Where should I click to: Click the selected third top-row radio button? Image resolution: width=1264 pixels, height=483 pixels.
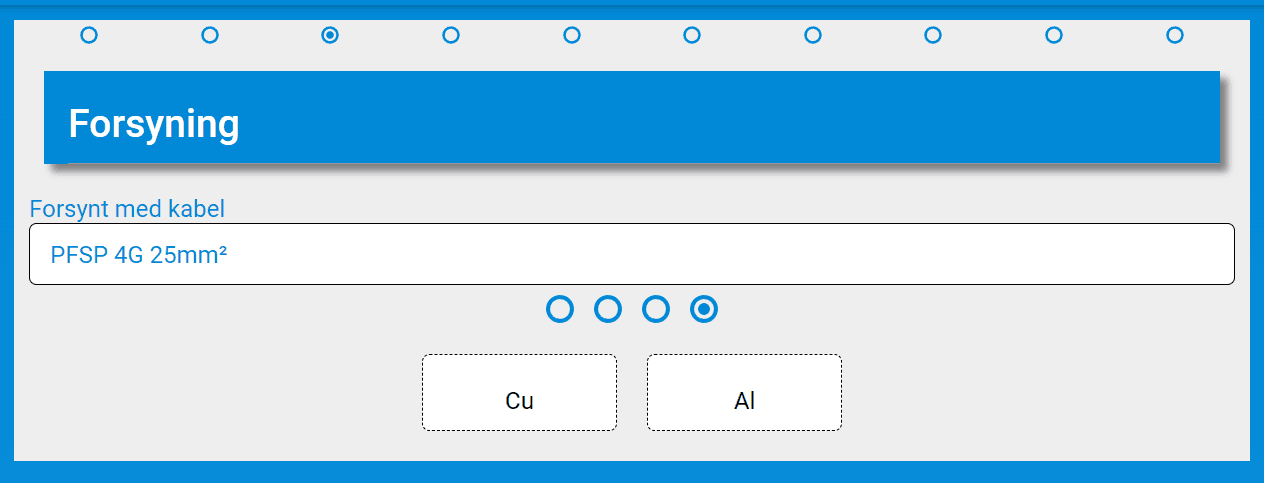pos(330,35)
